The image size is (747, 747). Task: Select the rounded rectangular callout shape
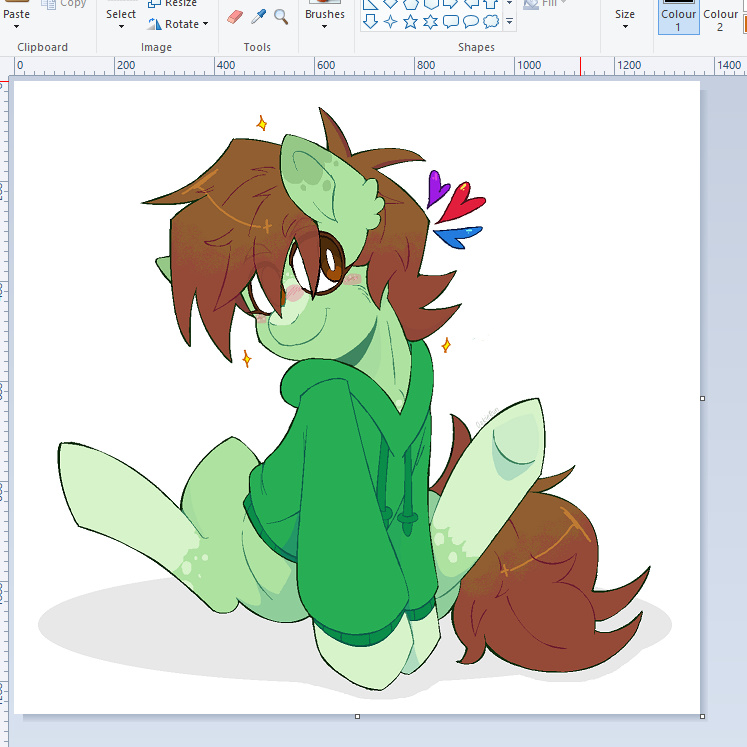tap(451, 21)
